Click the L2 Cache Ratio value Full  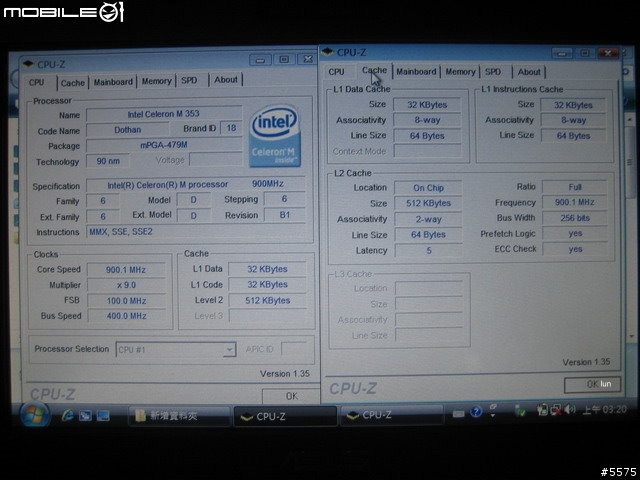[x=575, y=187]
